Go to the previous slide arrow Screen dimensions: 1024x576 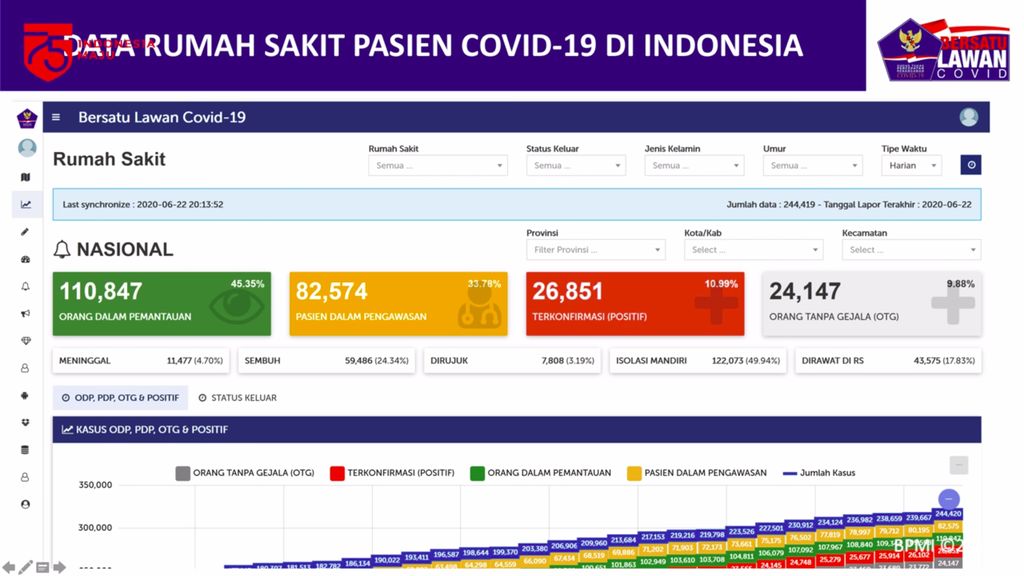coord(9,568)
